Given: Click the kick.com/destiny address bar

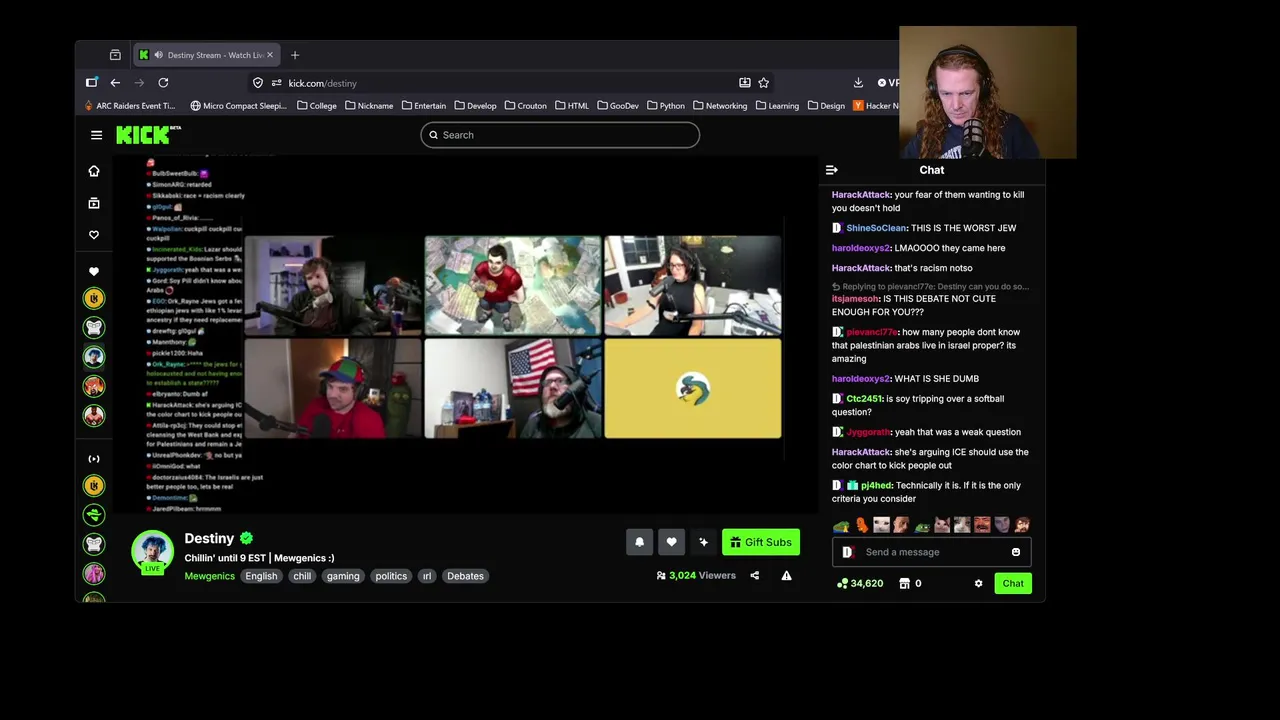Looking at the screenshot, I should [510, 83].
